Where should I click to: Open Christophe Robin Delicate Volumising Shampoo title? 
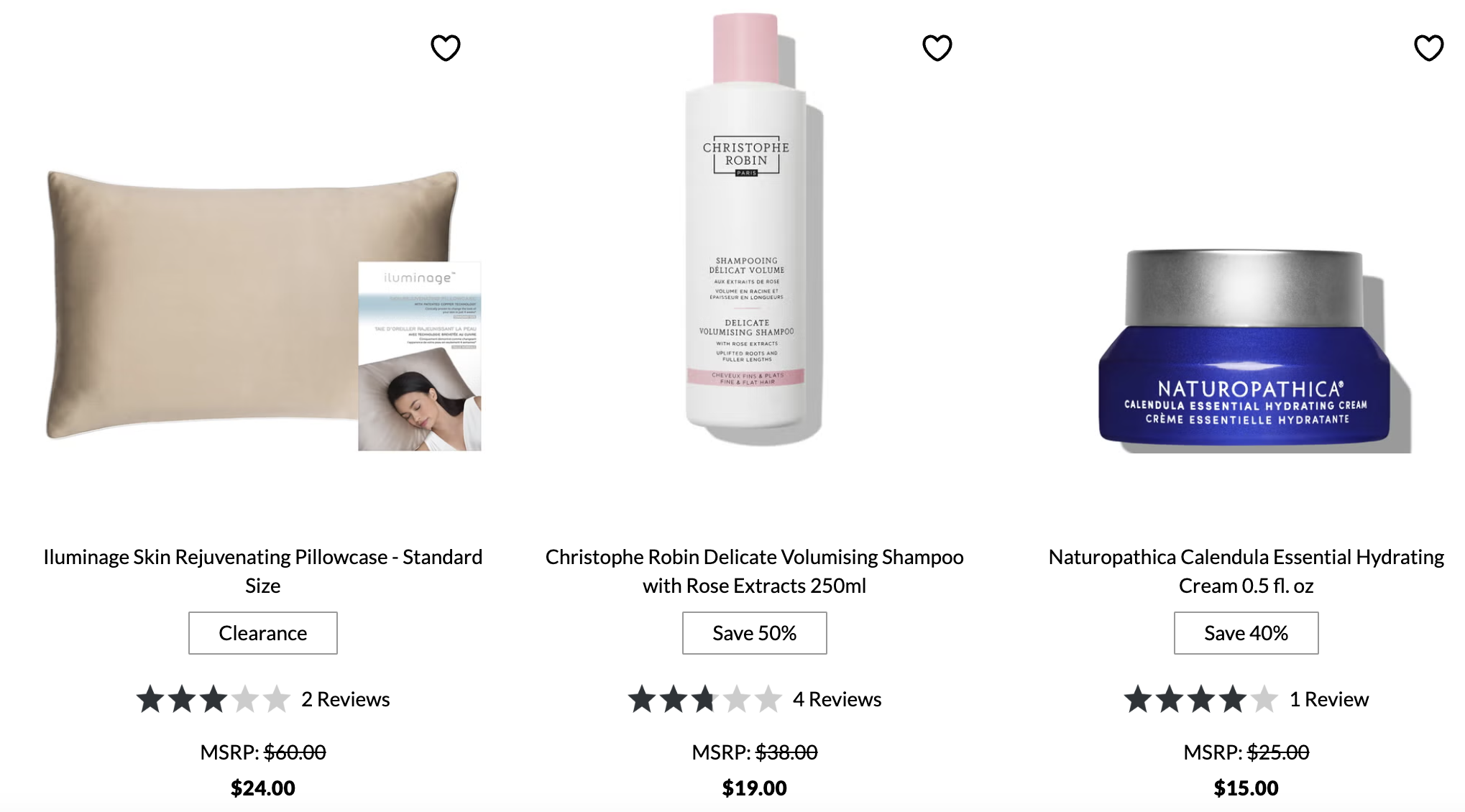pos(754,571)
